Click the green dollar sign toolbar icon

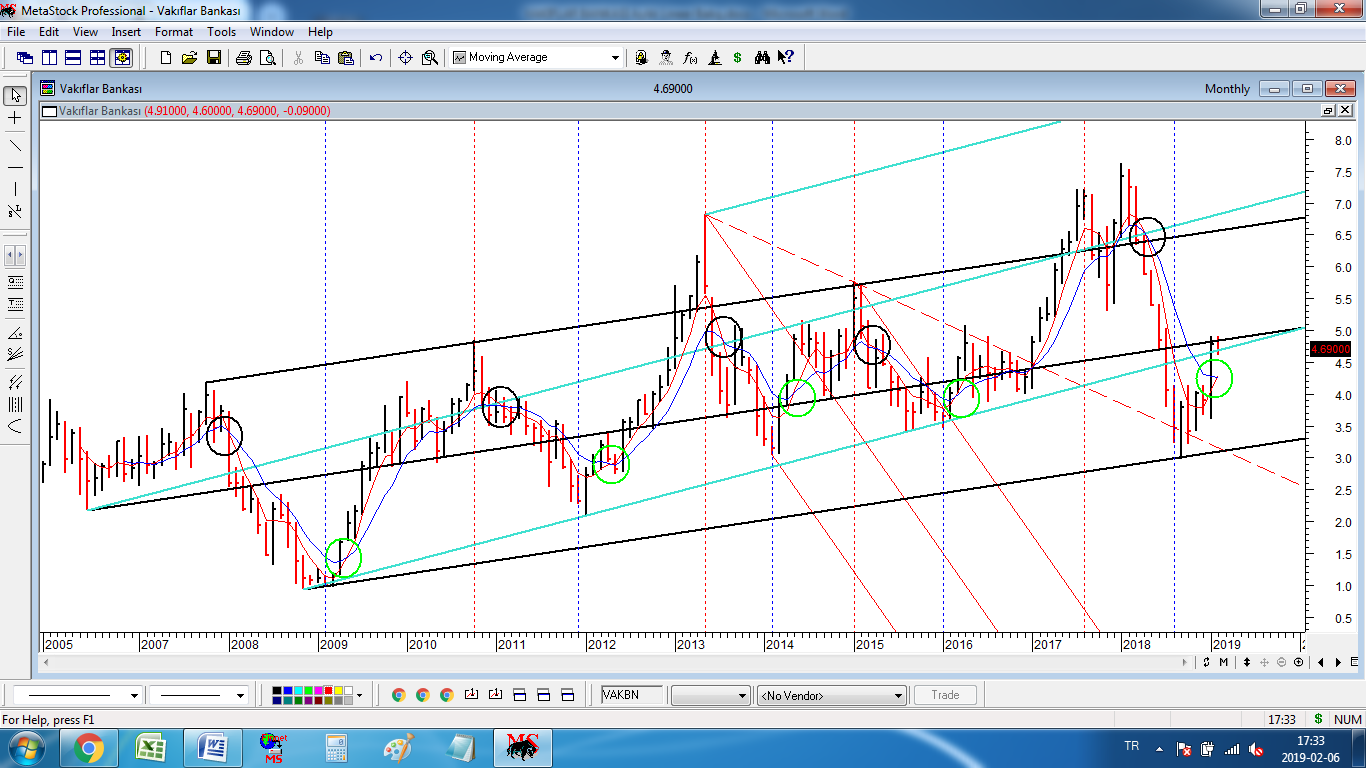coord(737,57)
